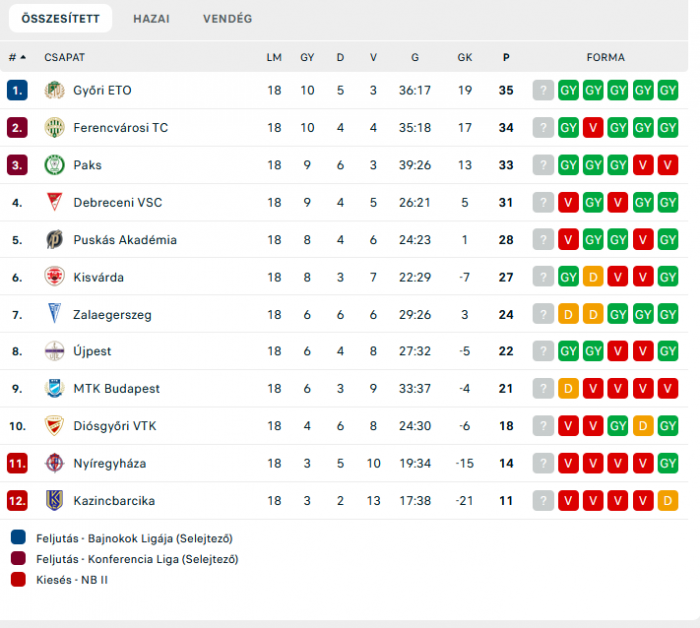Open the Vendég standings tab
The height and width of the screenshot is (628, 700).
pos(227,19)
